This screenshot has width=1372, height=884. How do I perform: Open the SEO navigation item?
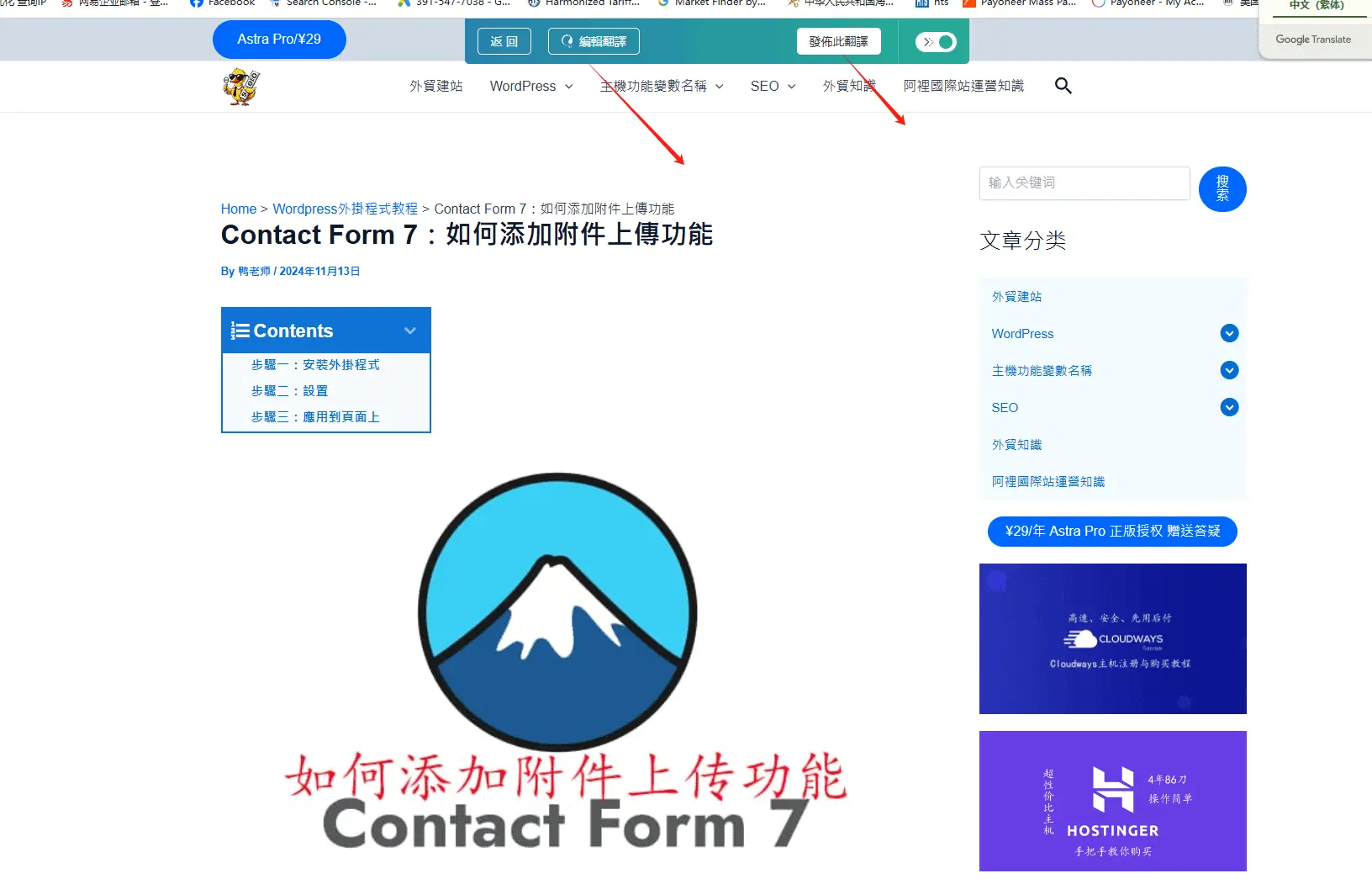tap(764, 86)
